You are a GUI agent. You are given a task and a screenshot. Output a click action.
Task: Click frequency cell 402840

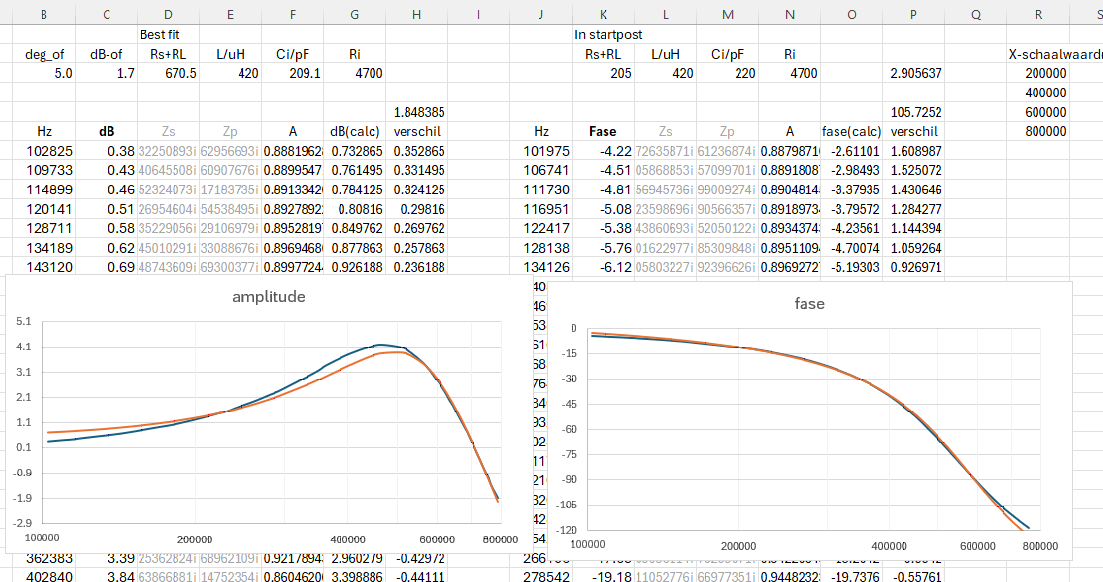[x=44, y=576]
